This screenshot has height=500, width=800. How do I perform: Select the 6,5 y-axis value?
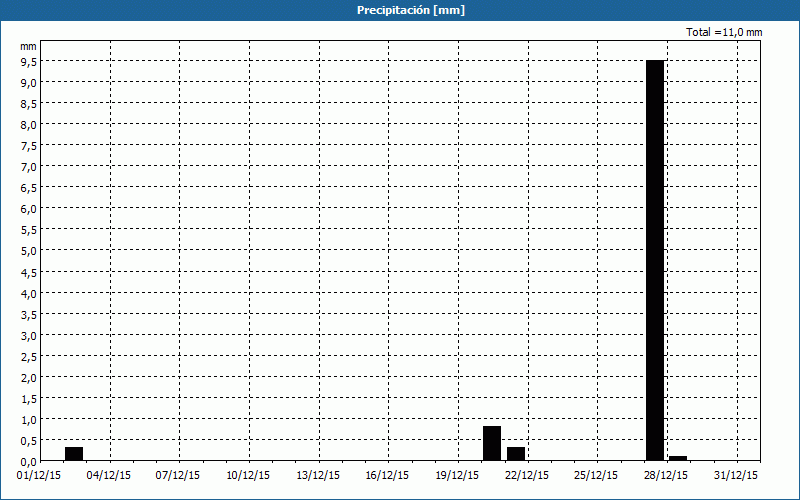[29, 188]
